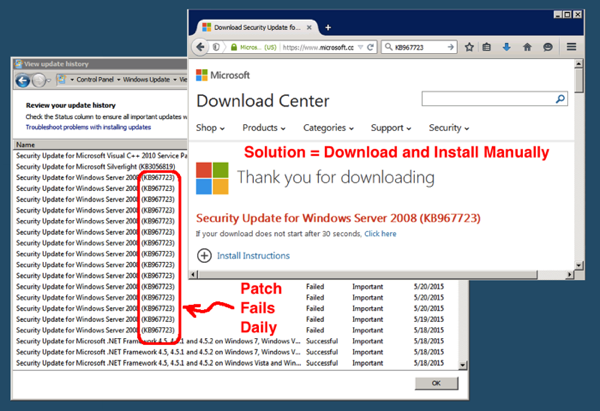Open the bookmarks list clipboard icon
Screen dimensions: 600x411
[x=486, y=47]
